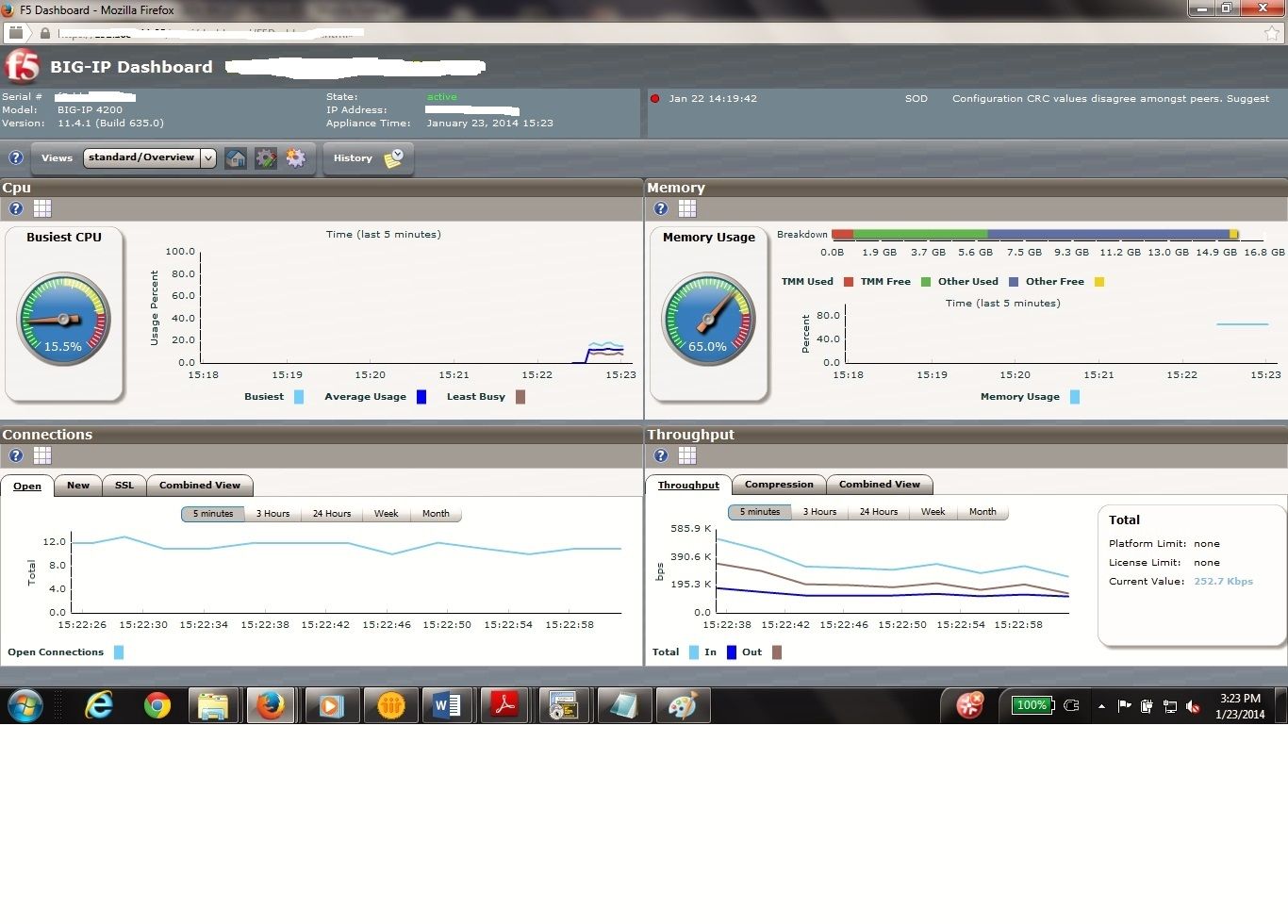The height and width of the screenshot is (924, 1288).
Task: Click the help icon in Cpu panel
Action: pyautogui.click(x=16, y=208)
